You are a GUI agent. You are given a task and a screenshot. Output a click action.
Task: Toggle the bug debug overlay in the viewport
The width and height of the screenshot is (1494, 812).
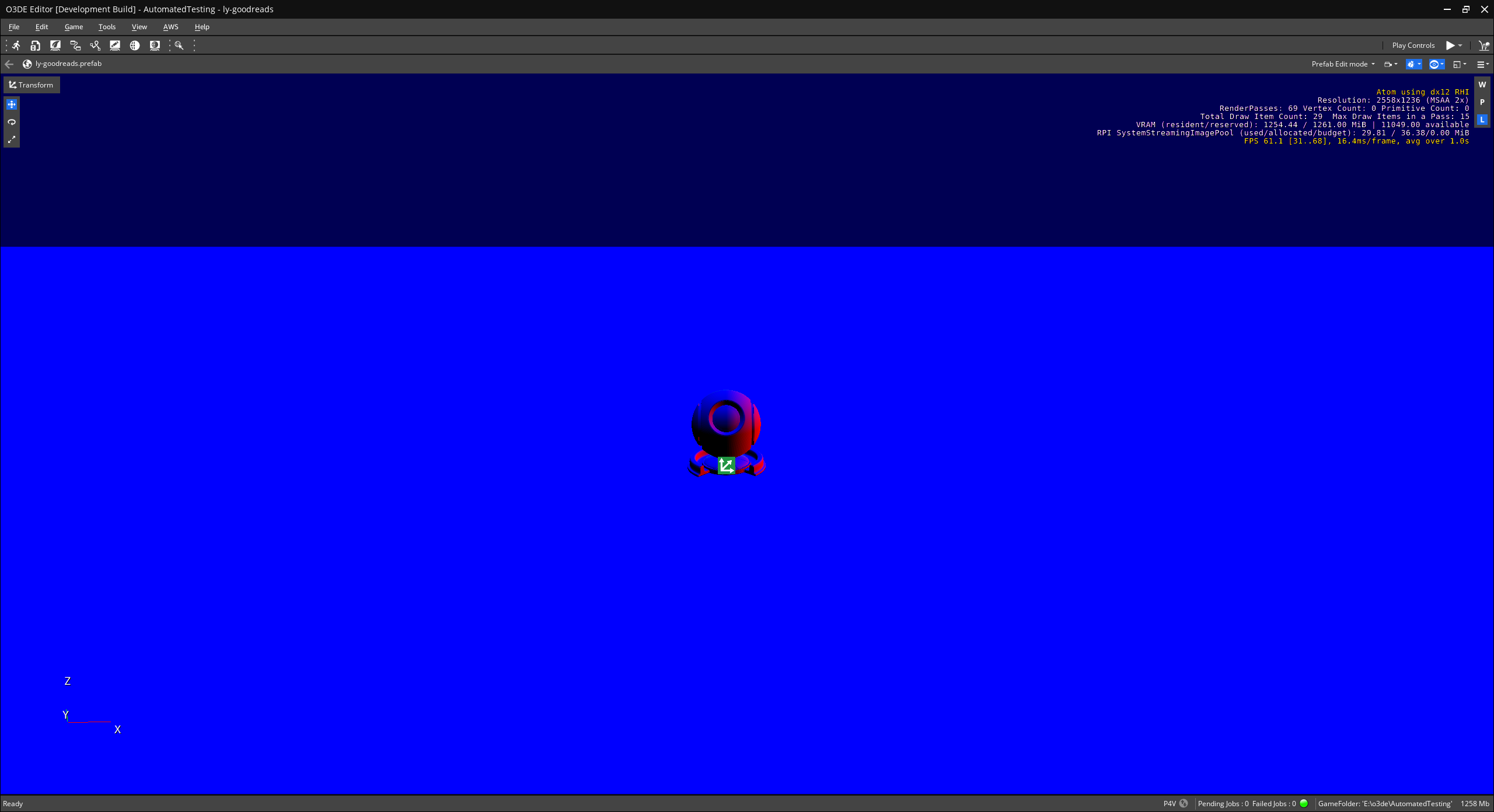[x=1411, y=64]
